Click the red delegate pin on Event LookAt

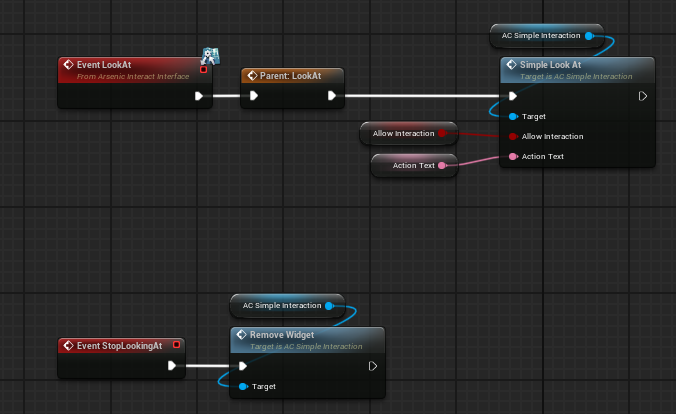pyautogui.click(x=203, y=69)
